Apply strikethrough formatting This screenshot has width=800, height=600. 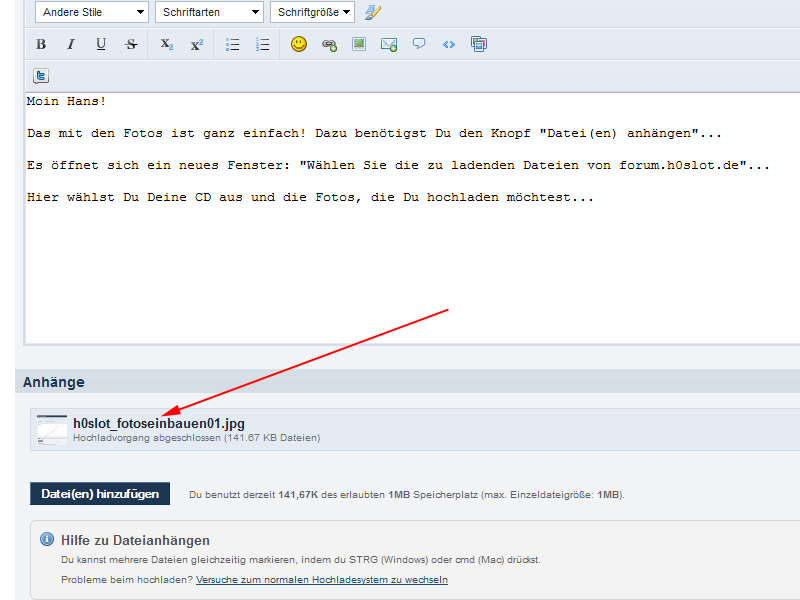131,44
